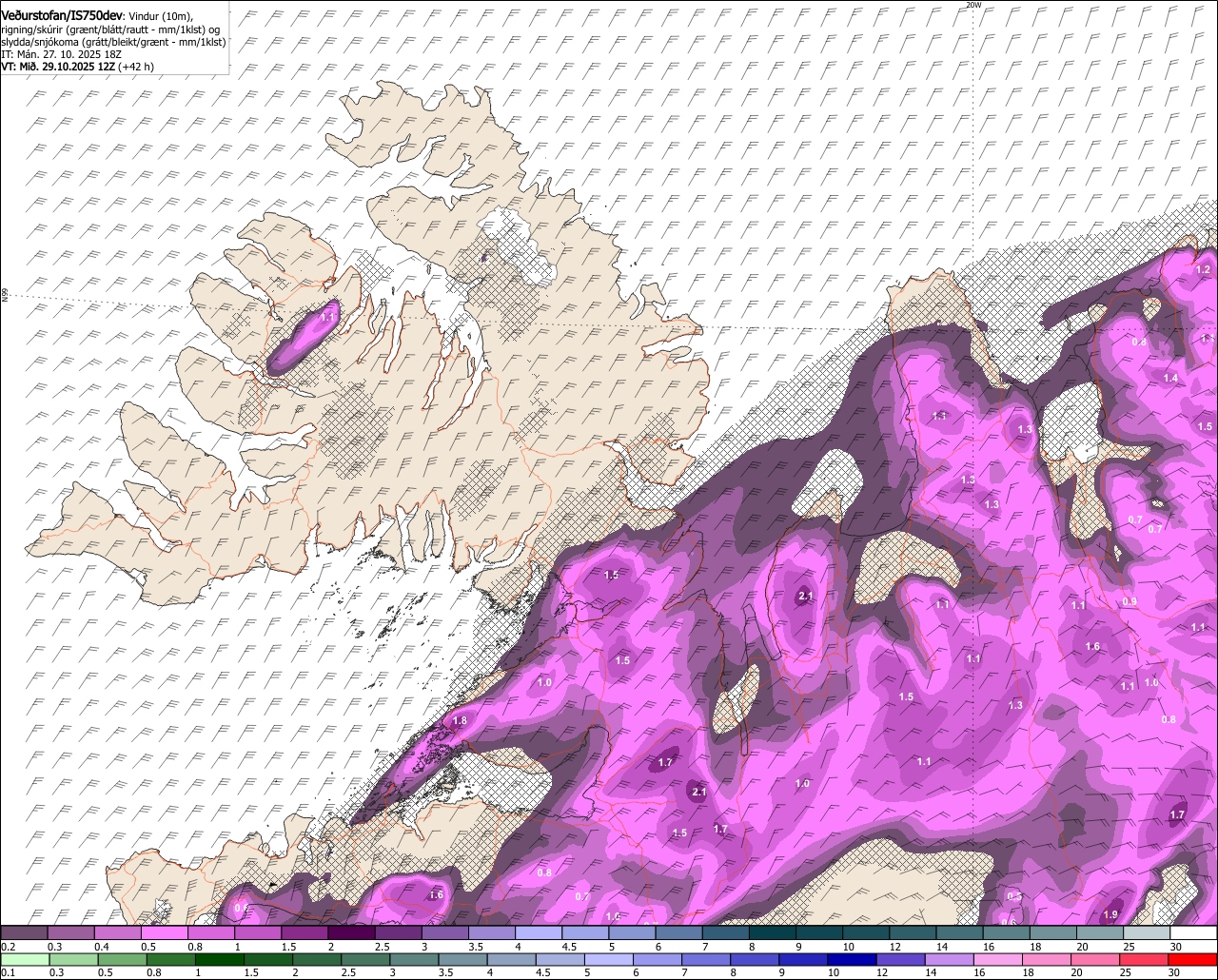
Task: Click the 30 label in the lower legend row
Action: [x=1176, y=972]
